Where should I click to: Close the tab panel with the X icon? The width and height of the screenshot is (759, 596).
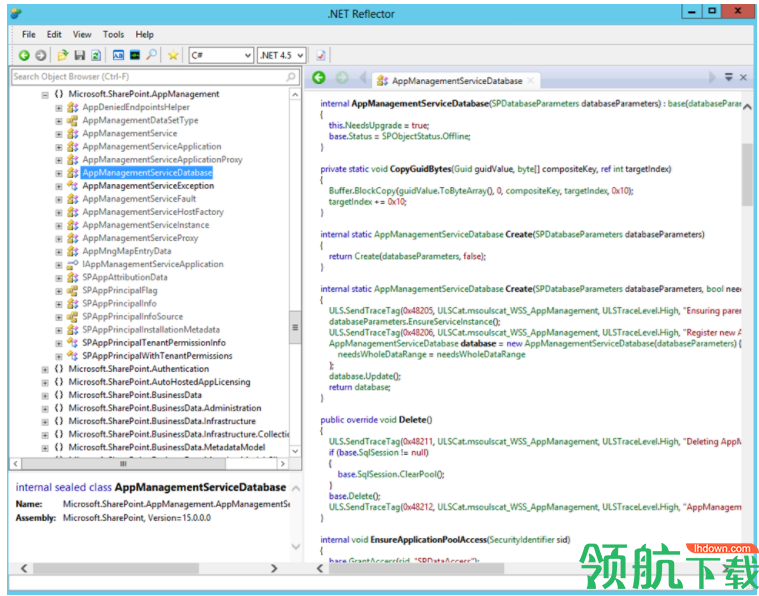pyautogui.click(x=743, y=77)
